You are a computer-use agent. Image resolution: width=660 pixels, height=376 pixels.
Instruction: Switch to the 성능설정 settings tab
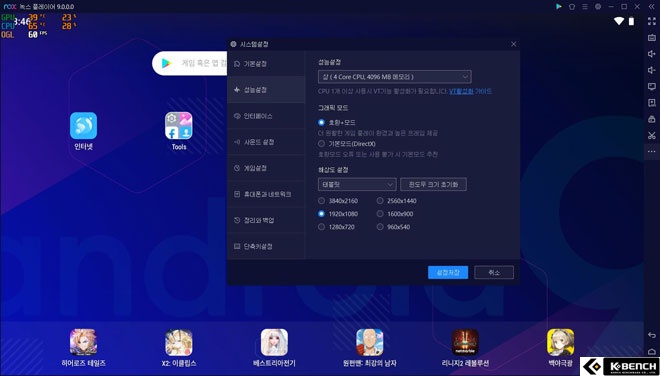(x=266, y=90)
